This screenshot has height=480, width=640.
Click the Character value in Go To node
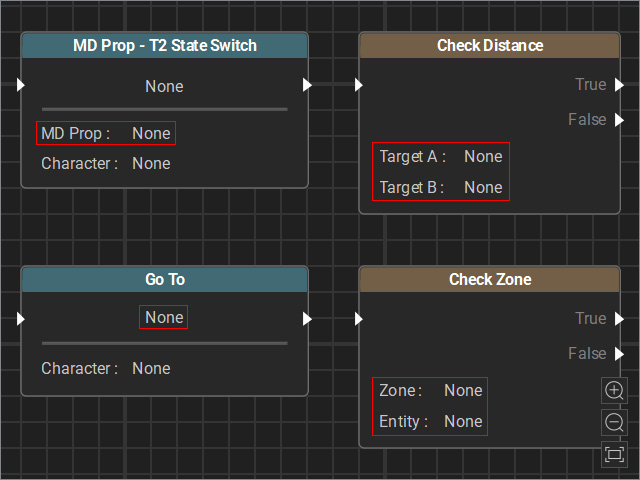point(151,369)
